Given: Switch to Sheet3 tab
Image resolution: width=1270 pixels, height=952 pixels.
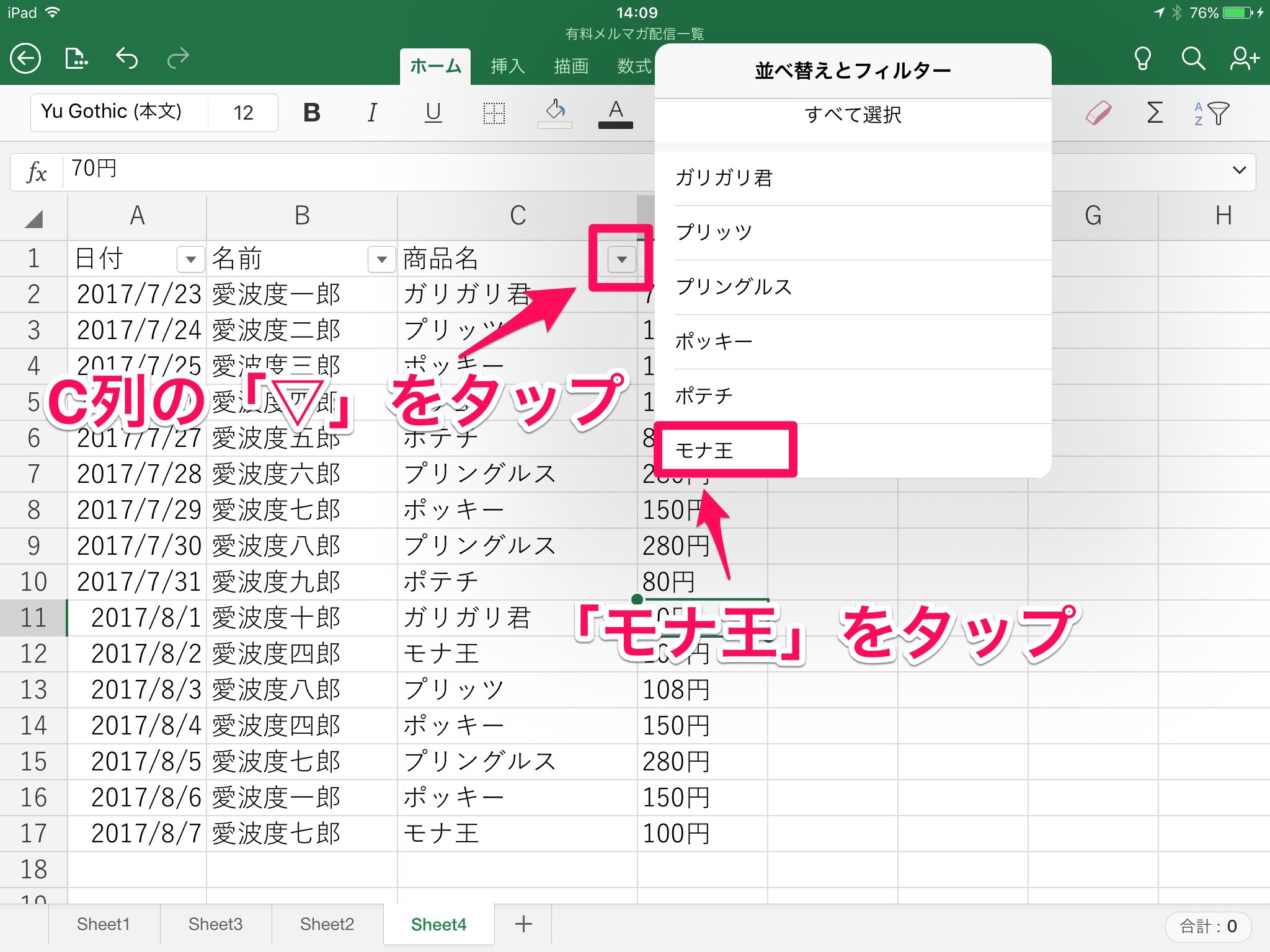Looking at the screenshot, I should pyautogui.click(x=215, y=924).
